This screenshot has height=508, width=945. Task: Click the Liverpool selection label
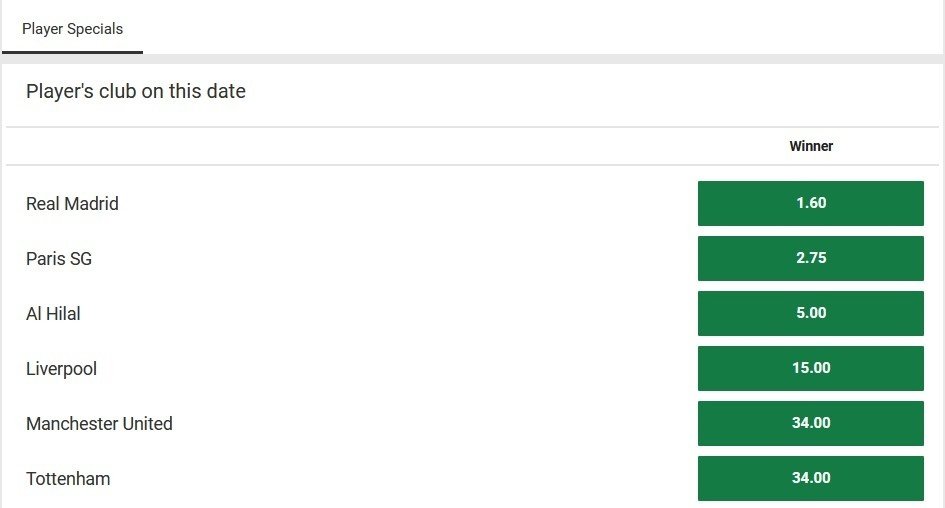pos(61,369)
